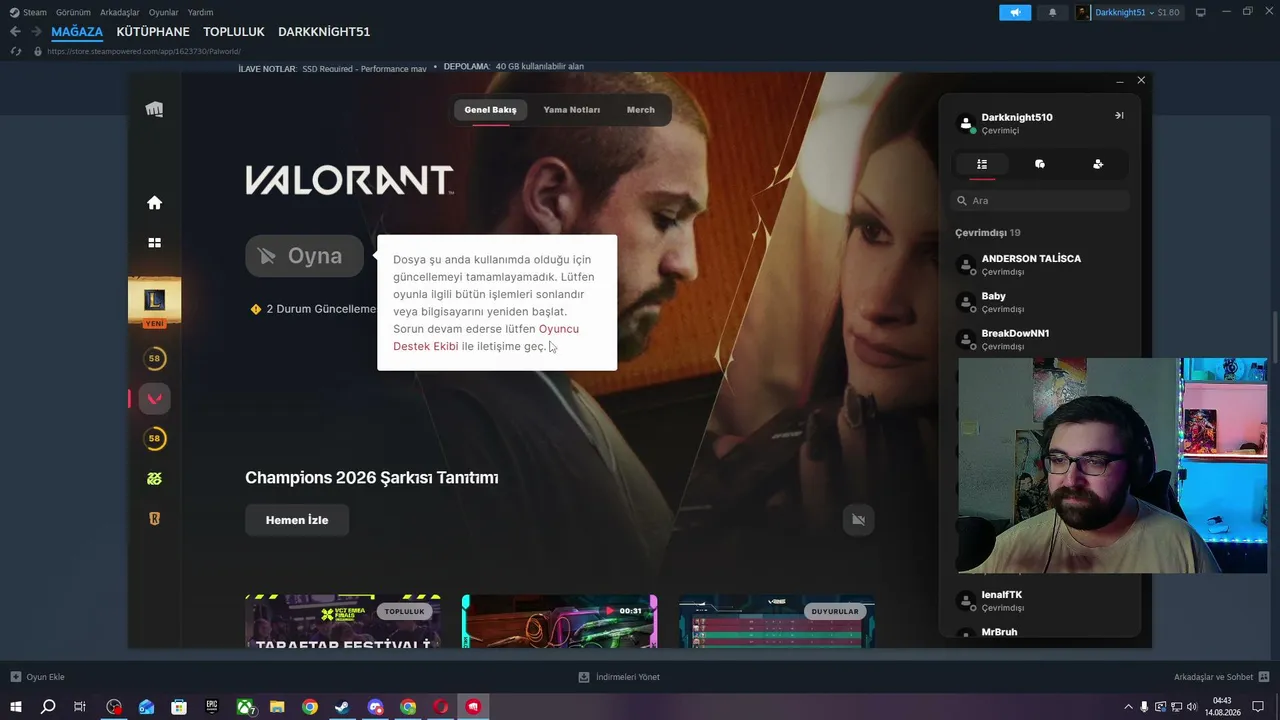Open Epic Games Launcher from taskbar
The height and width of the screenshot is (720, 1280).
pyautogui.click(x=212, y=707)
